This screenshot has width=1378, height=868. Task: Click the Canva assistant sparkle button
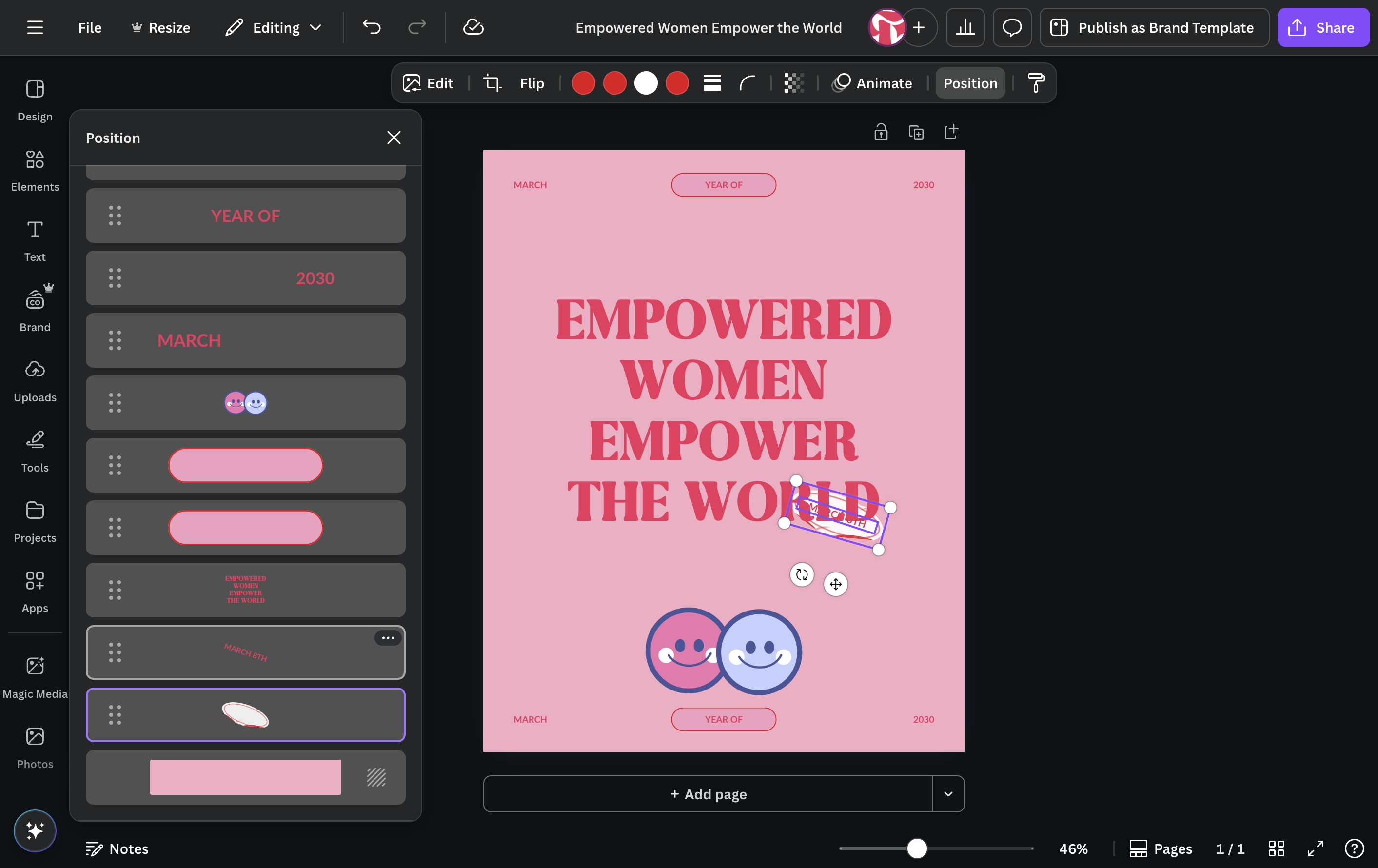coord(35,830)
